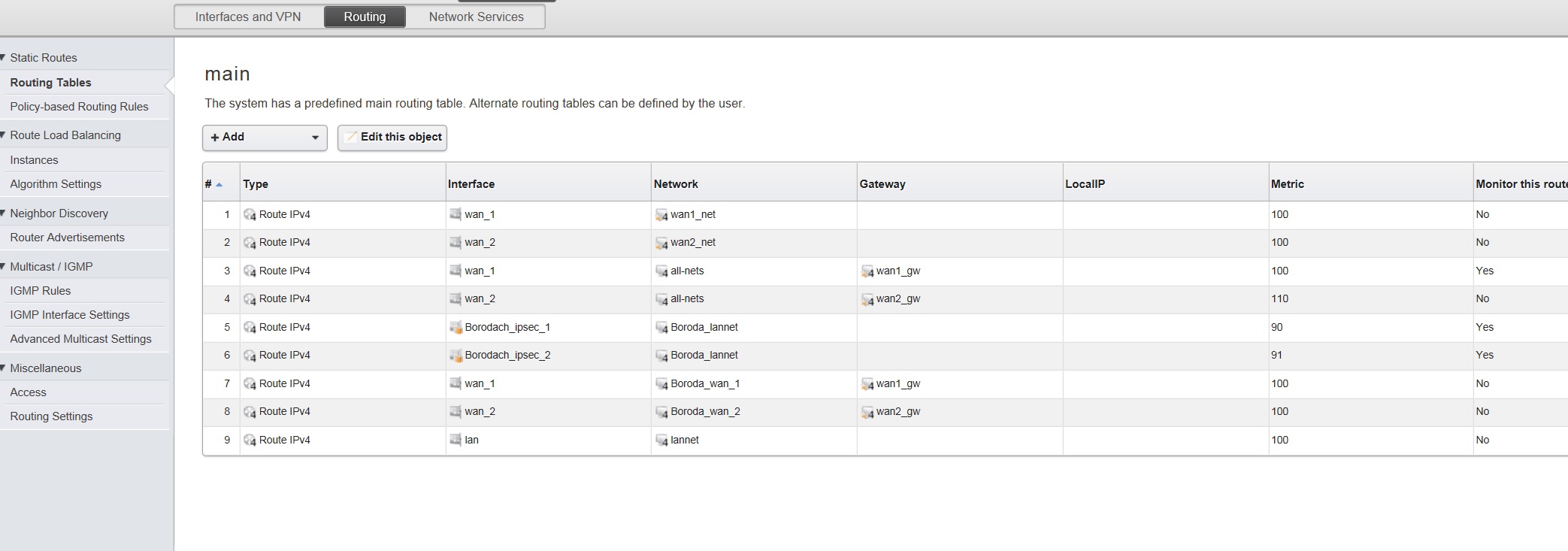The image size is (1568, 551).
Task: Click wan1_net network object icon
Action: 661,215
